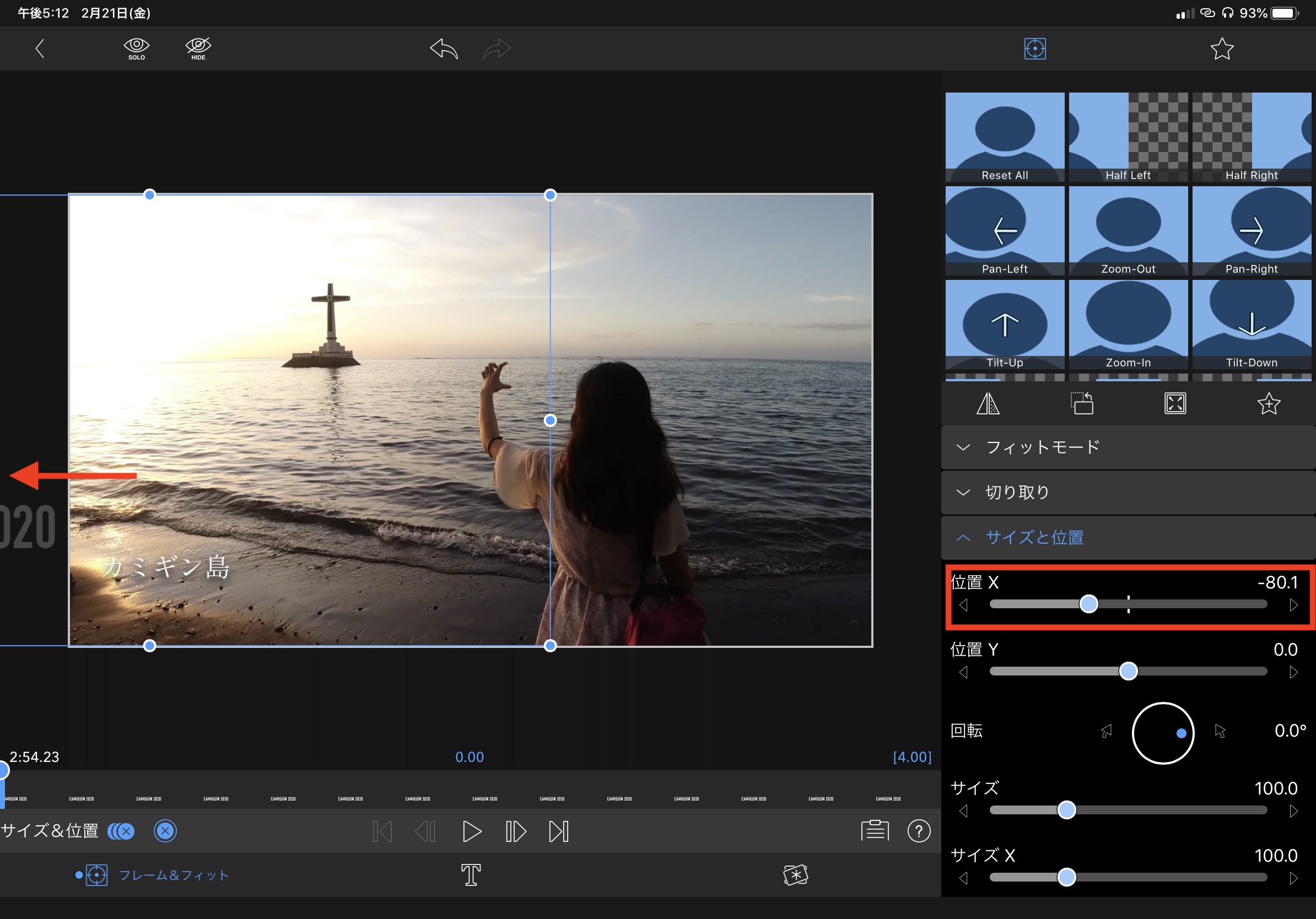1316x919 pixels.
Task: Click the add favorite star-plus icon
Action: (1269, 404)
